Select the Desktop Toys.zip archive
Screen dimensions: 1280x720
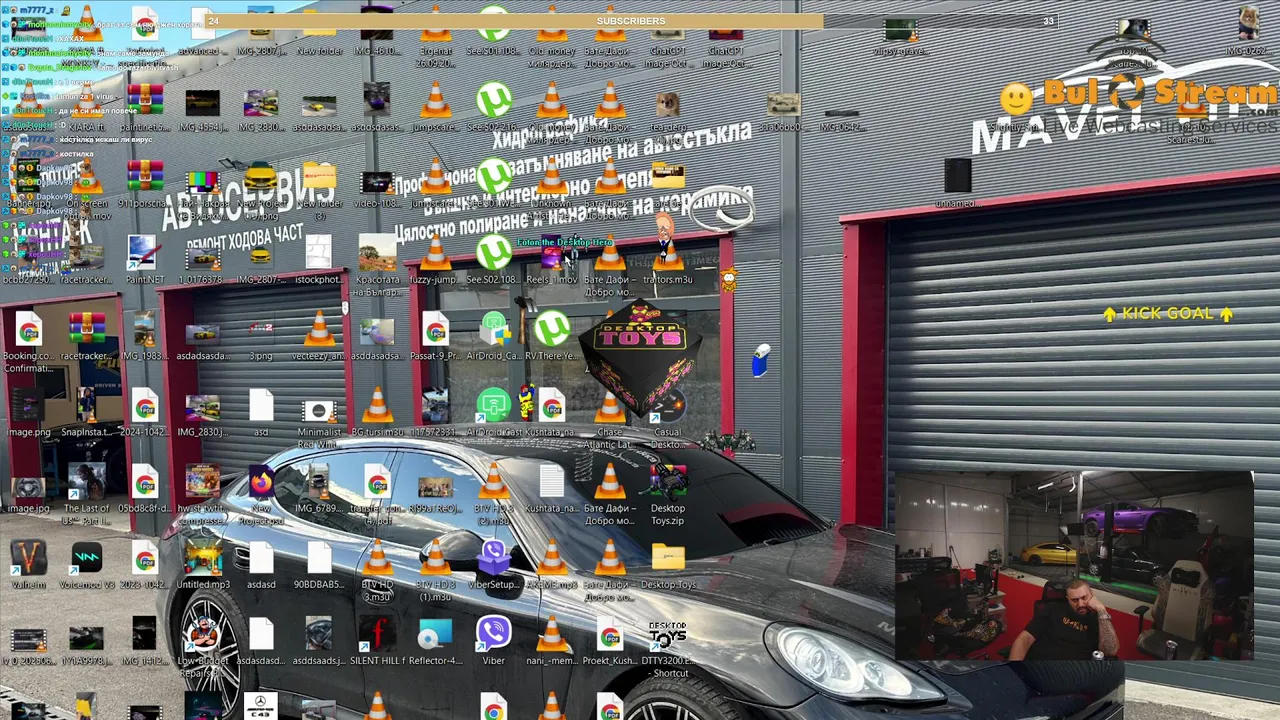668,492
